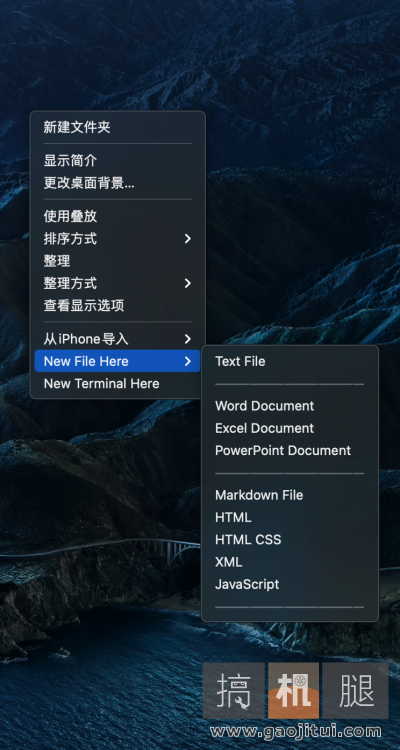
Task: Expand 从iPhone导入 submenu arrow
Action: [x=188, y=339]
